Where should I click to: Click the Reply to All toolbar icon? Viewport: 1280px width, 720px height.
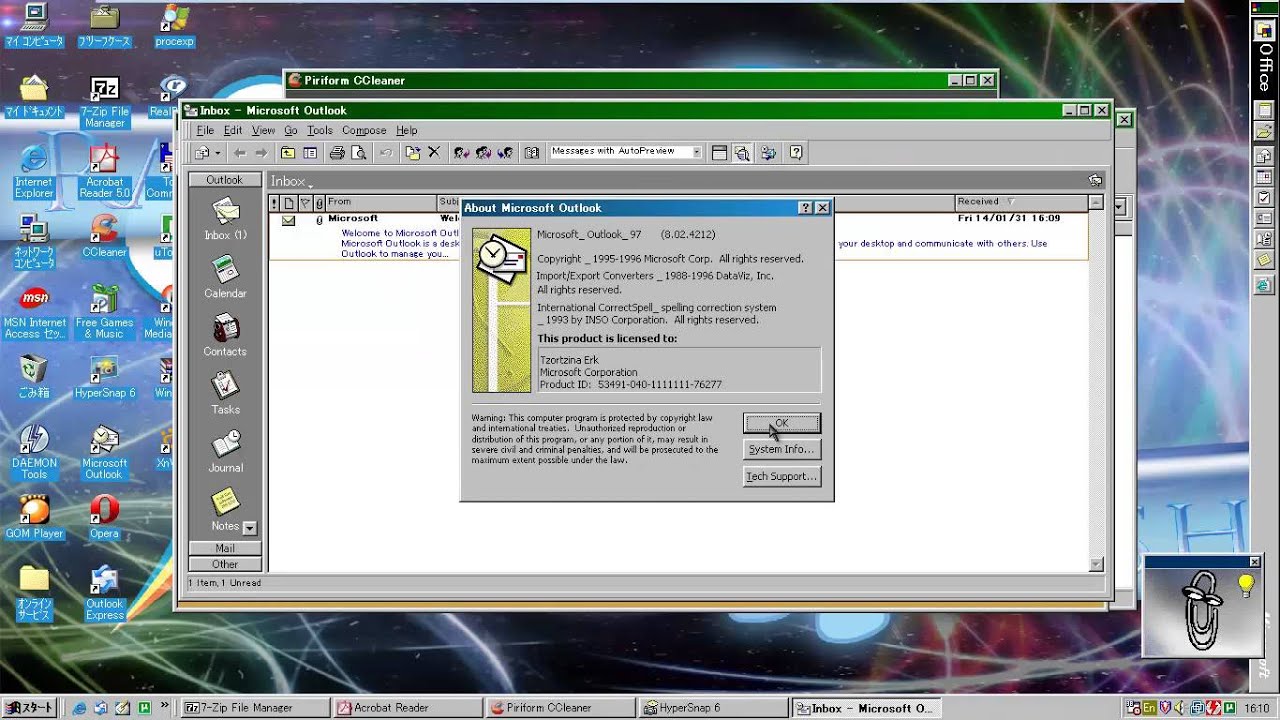click(x=483, y=153)
